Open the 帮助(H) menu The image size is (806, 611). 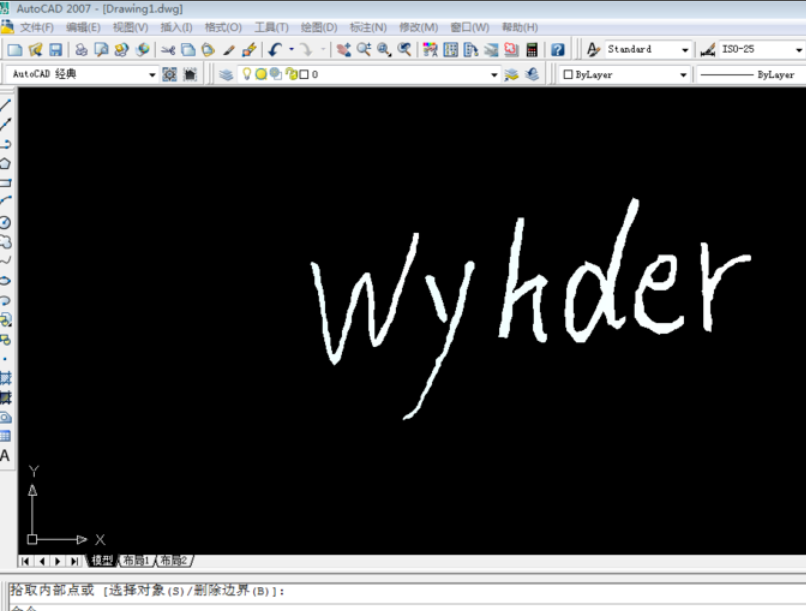tap(520, 27)
